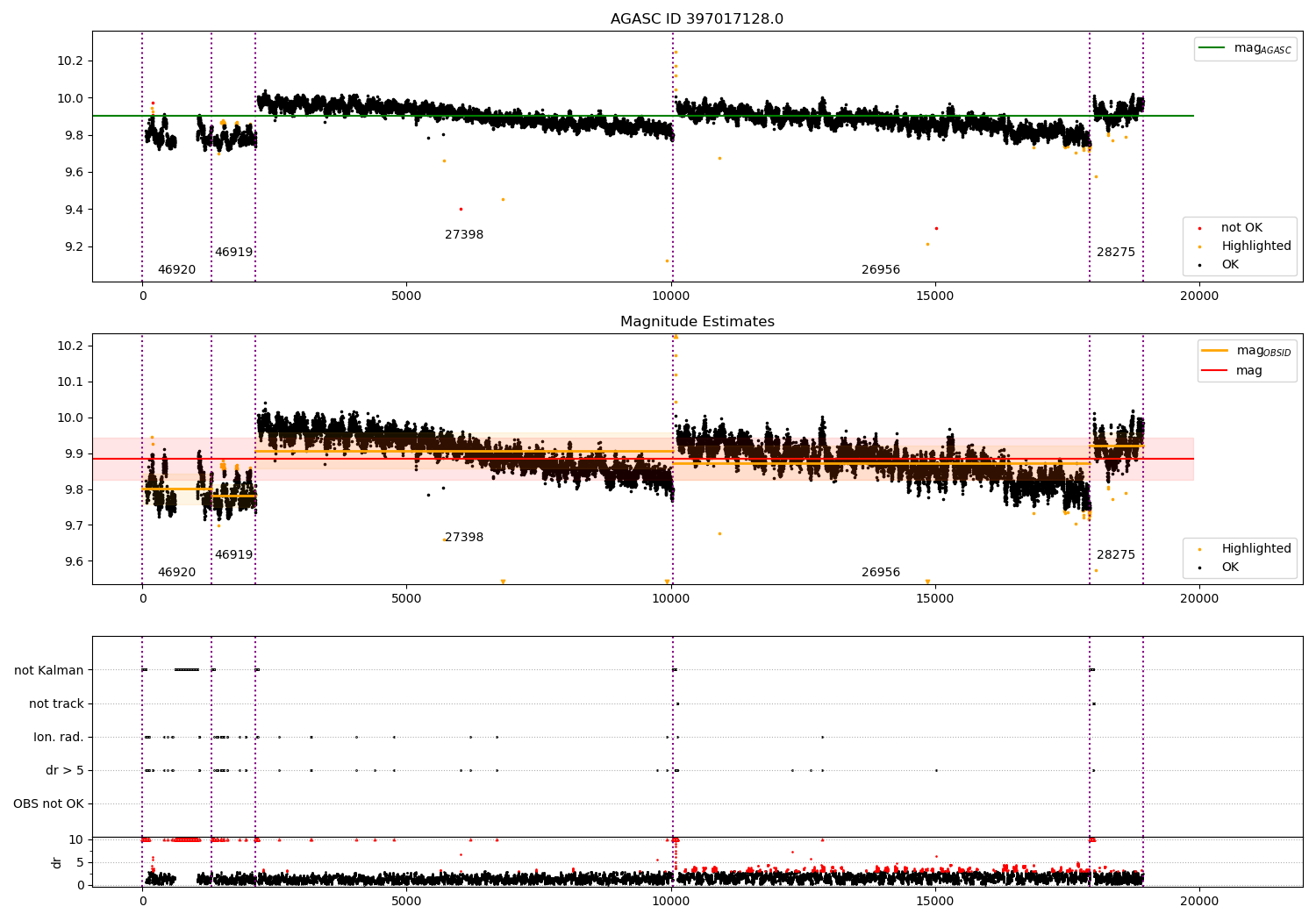The width and height of the screenshot is (1316, 921).
Task: Click the 10 tick on the dr axis
Action: click(x=77, y=840)
